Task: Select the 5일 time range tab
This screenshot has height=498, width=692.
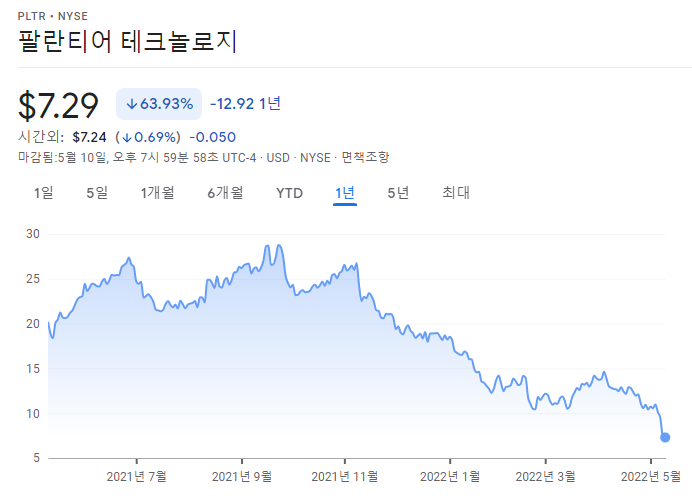Action: 97,193
